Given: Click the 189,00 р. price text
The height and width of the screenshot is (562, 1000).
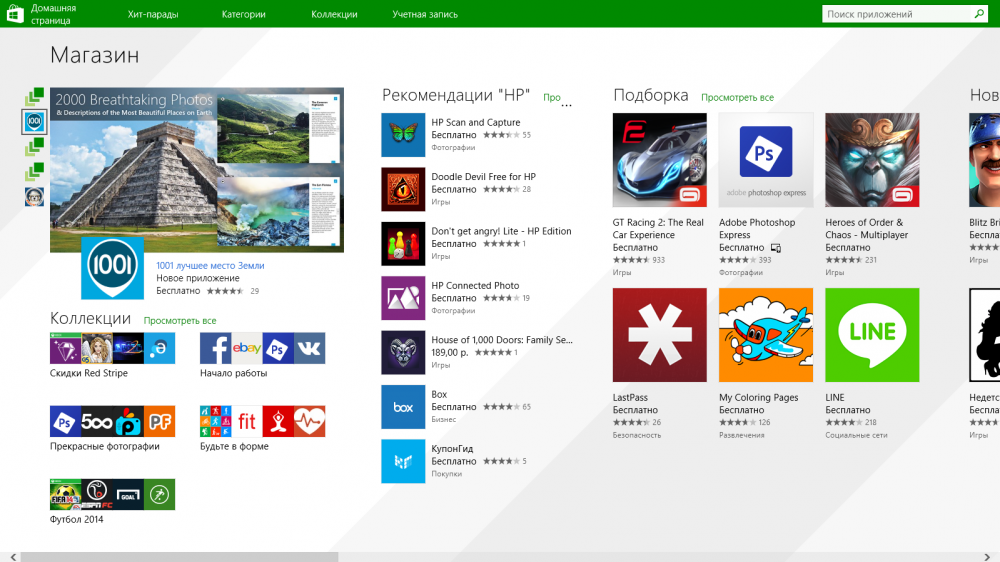Looking at the screenshot, I should pyautogui.click(x=450, y=352).
